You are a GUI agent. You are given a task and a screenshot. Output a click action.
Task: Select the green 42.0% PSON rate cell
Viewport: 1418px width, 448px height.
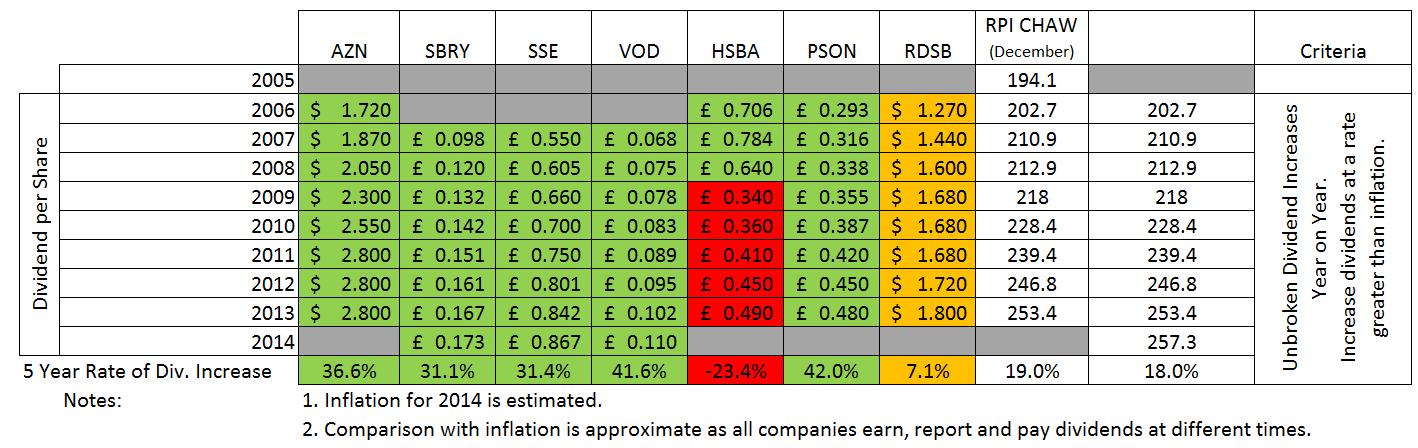(x=831, y=371)
